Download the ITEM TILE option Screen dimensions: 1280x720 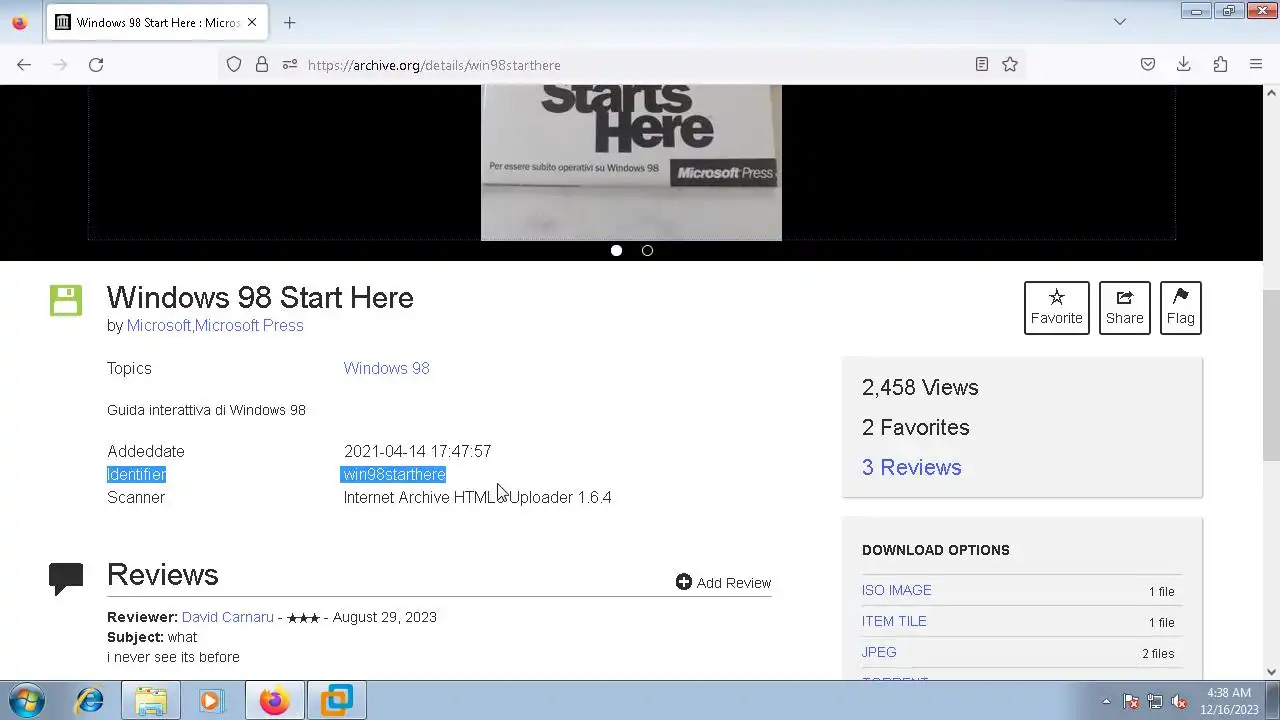tap(894, 621)
